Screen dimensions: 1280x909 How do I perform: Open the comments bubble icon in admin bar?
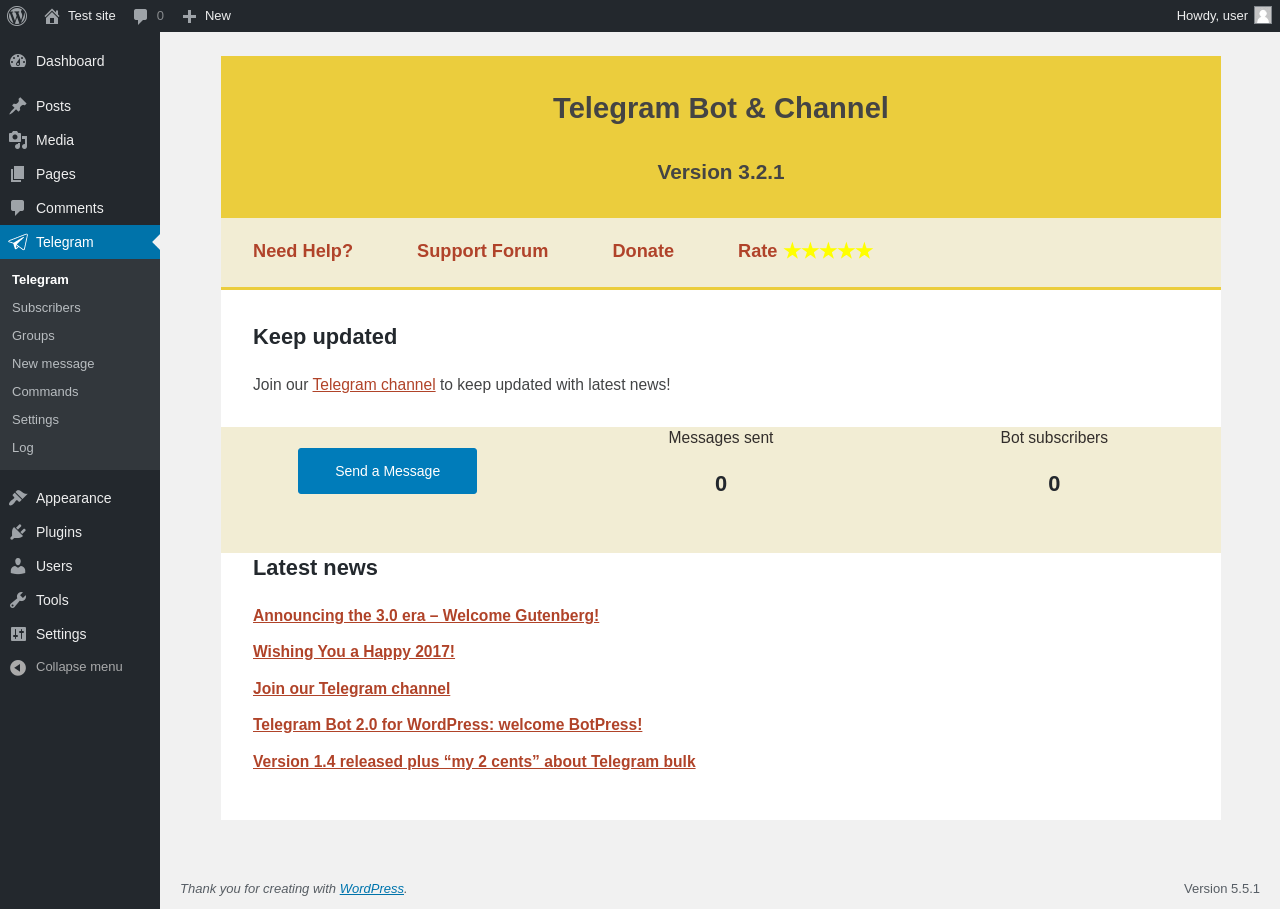[x=141, y=16]
